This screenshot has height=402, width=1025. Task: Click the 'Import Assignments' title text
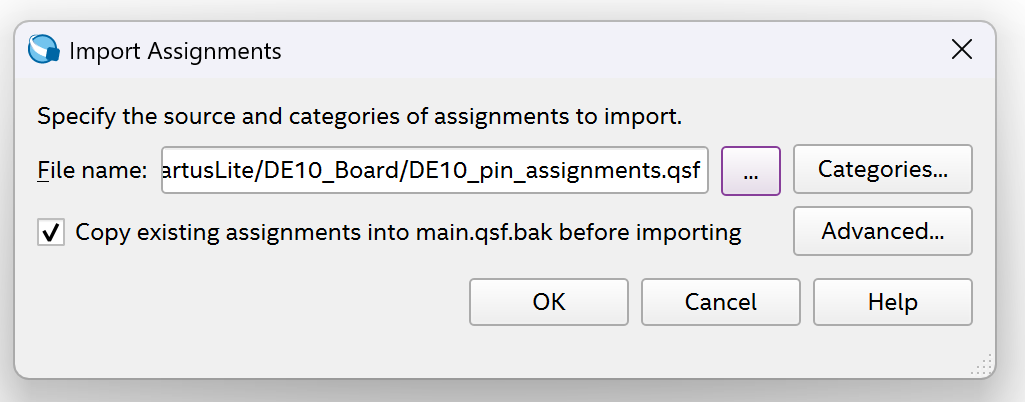click(x=175, y=51)
